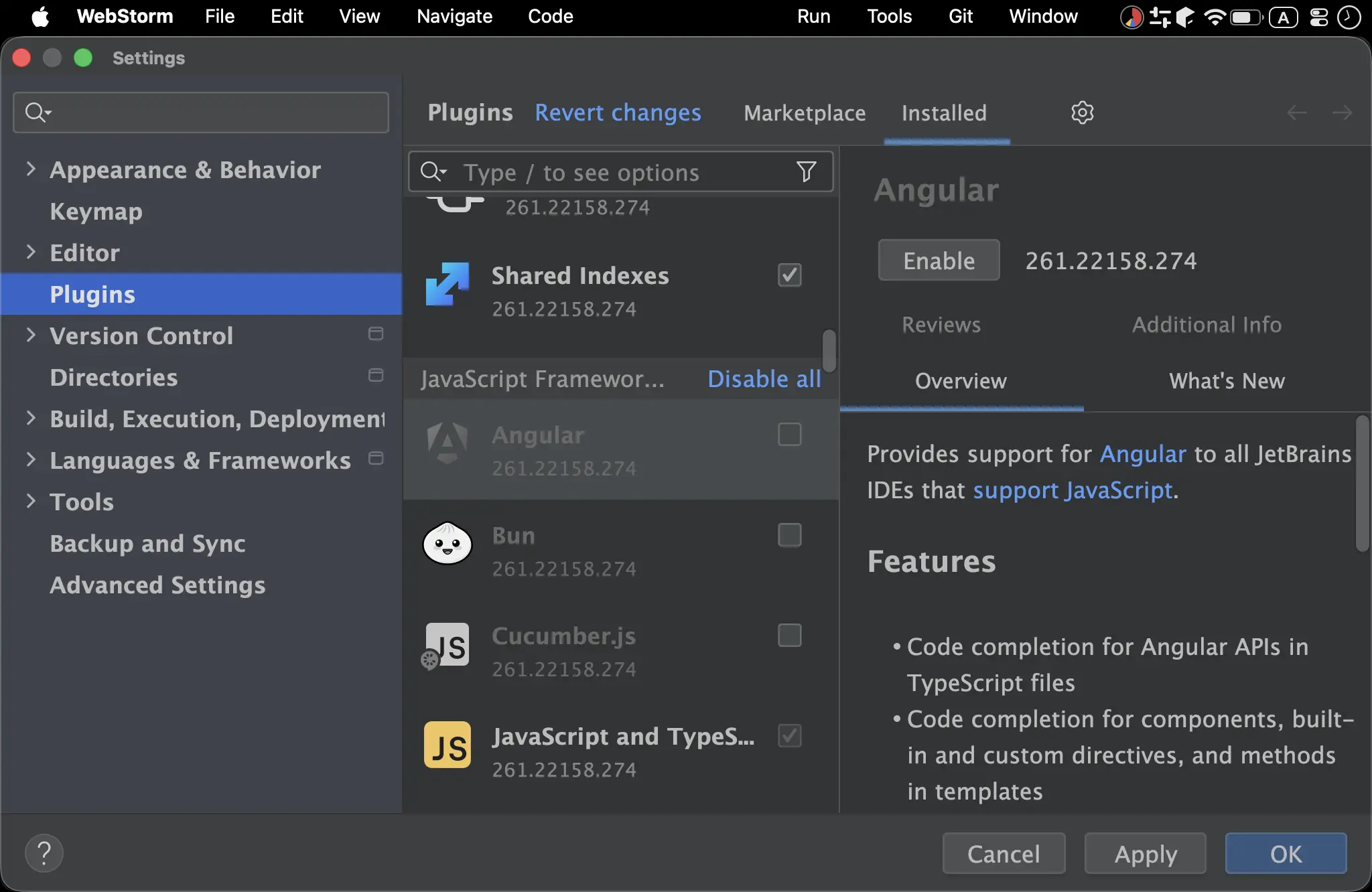Screen dimensions: 1372x892
Task: Open the Git menu
Action: pyautogui.click(x=960, y=17)
